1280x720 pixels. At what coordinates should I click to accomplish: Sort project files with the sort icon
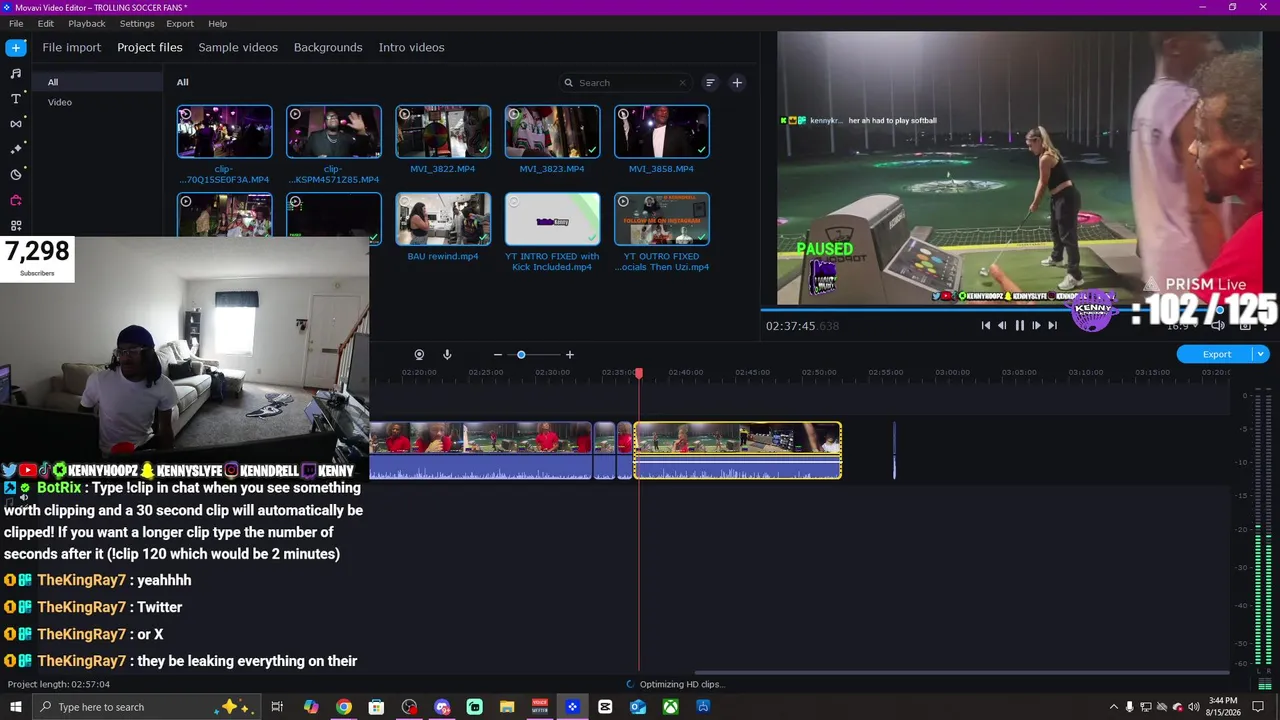[x=710, y=83]
